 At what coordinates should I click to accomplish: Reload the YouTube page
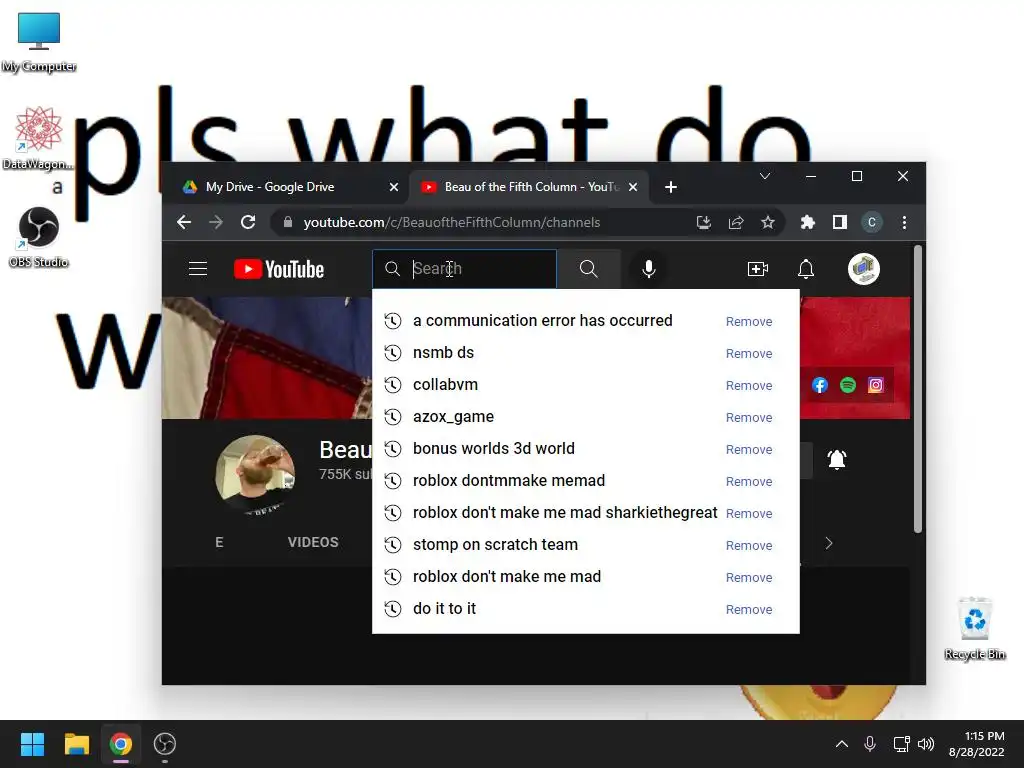(x=248, y=222)
